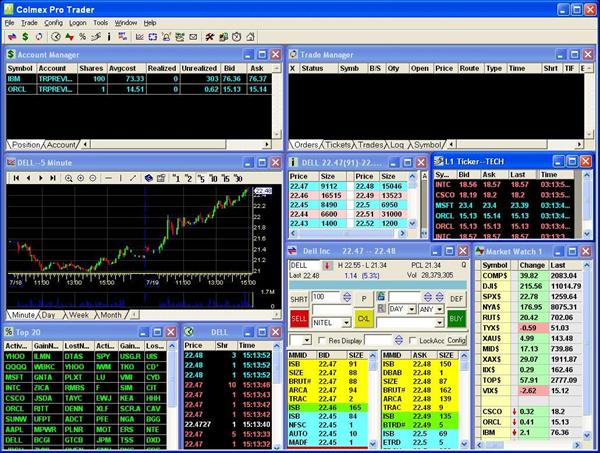Toggle the R button in order entry
Viewport: 600px width, 453px height.
tap(381, 308)
